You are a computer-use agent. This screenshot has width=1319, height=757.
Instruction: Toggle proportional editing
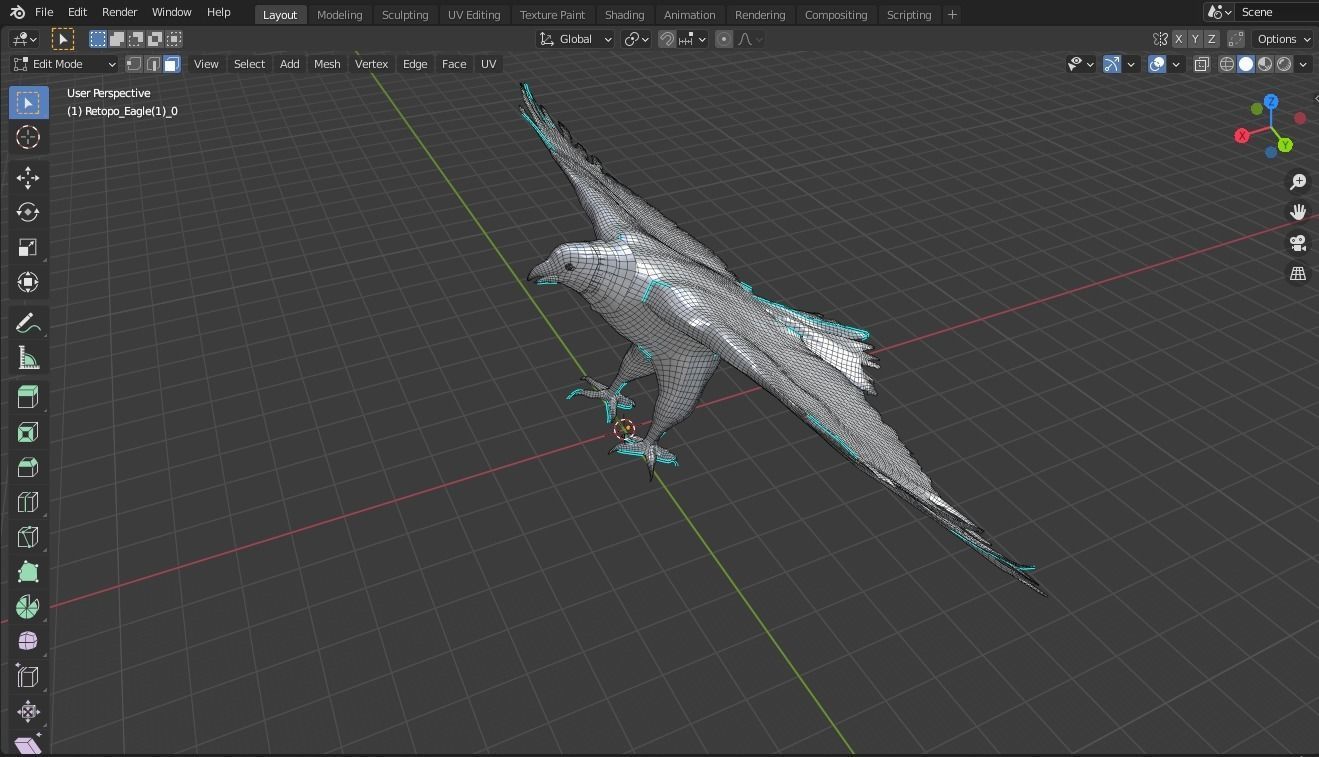pos(724,39)
